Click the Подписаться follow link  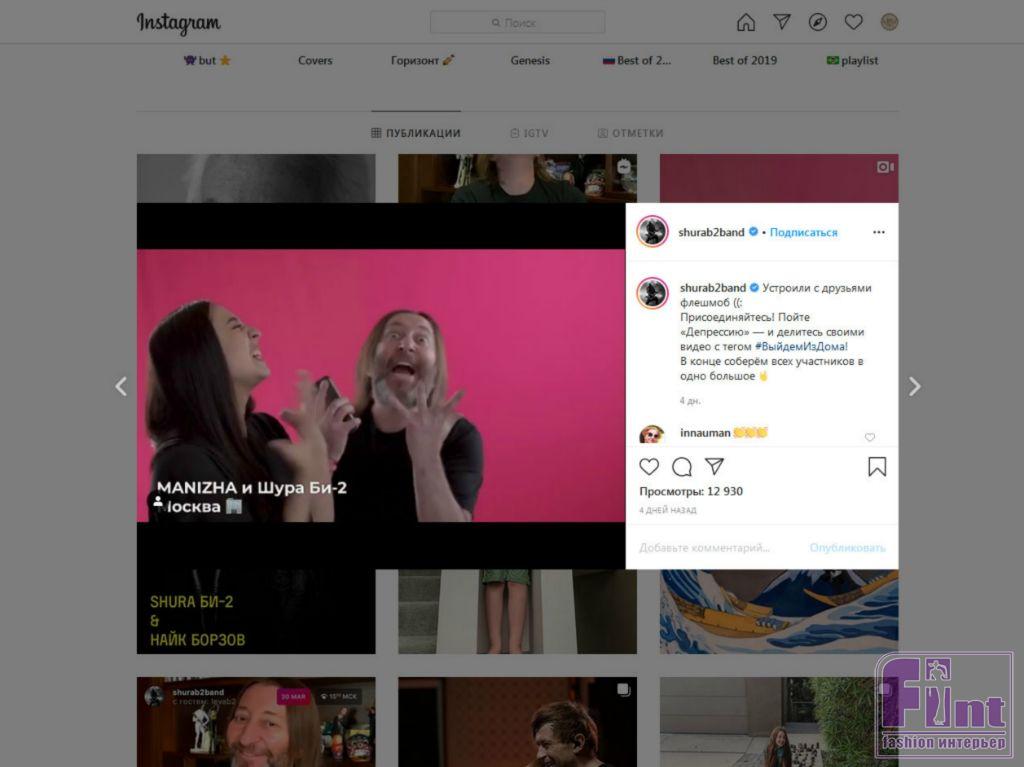(803, 232)
